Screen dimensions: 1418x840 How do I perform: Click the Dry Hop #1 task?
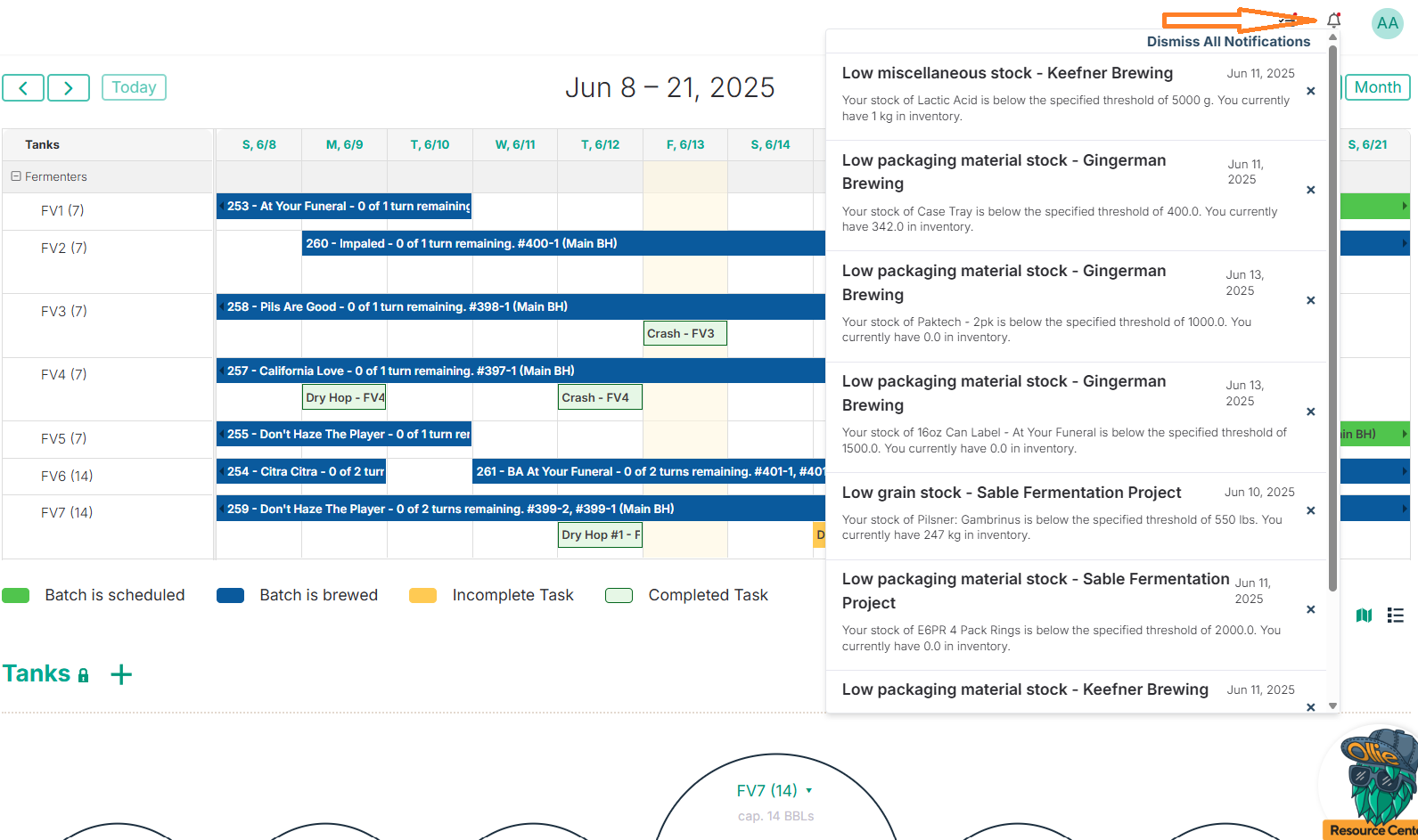[x=600, y=534]
